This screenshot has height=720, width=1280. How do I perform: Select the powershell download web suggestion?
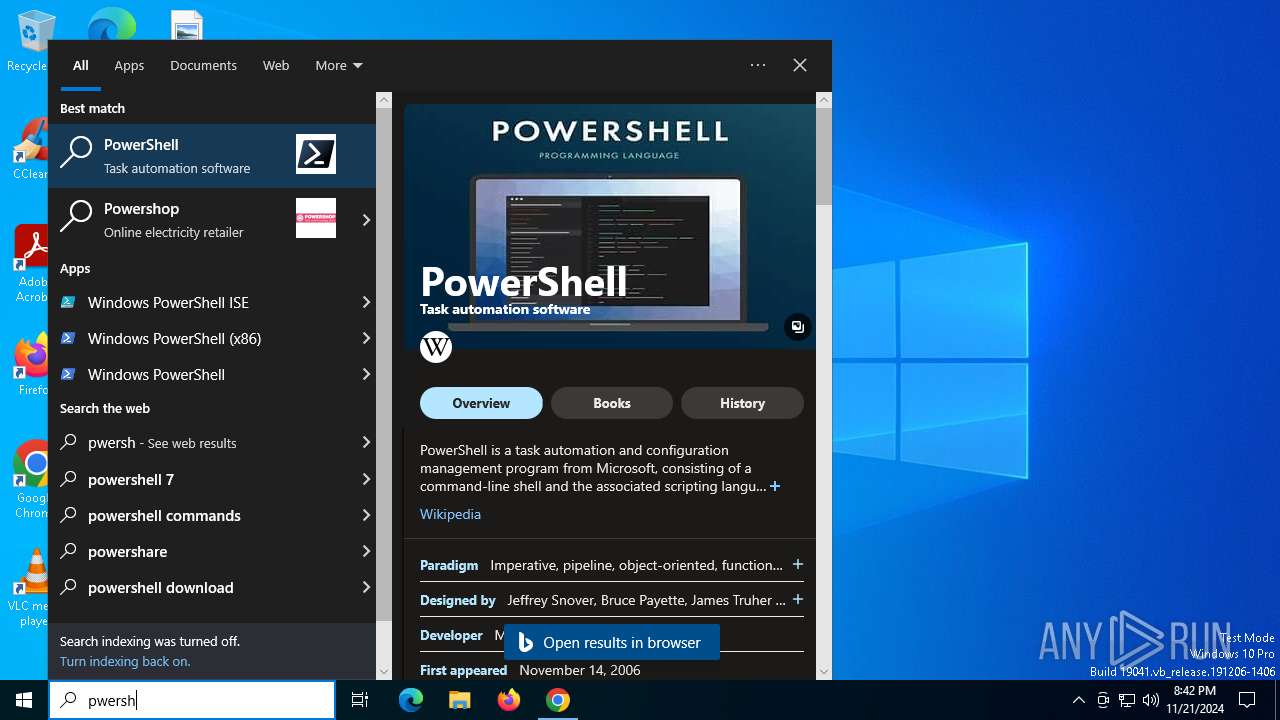tap(202, 587)
